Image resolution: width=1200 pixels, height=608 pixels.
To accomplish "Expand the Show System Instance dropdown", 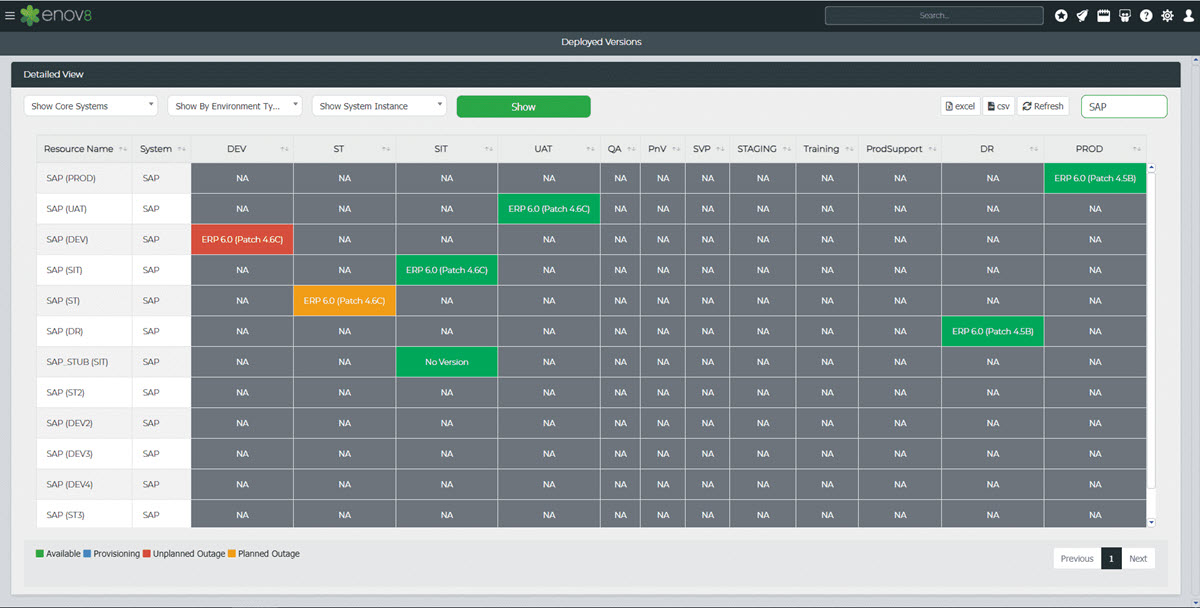I will point(379,106).
